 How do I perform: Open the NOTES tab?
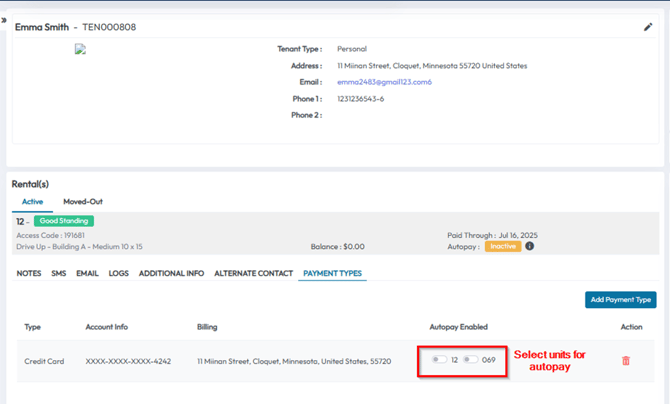click(29, 273)
